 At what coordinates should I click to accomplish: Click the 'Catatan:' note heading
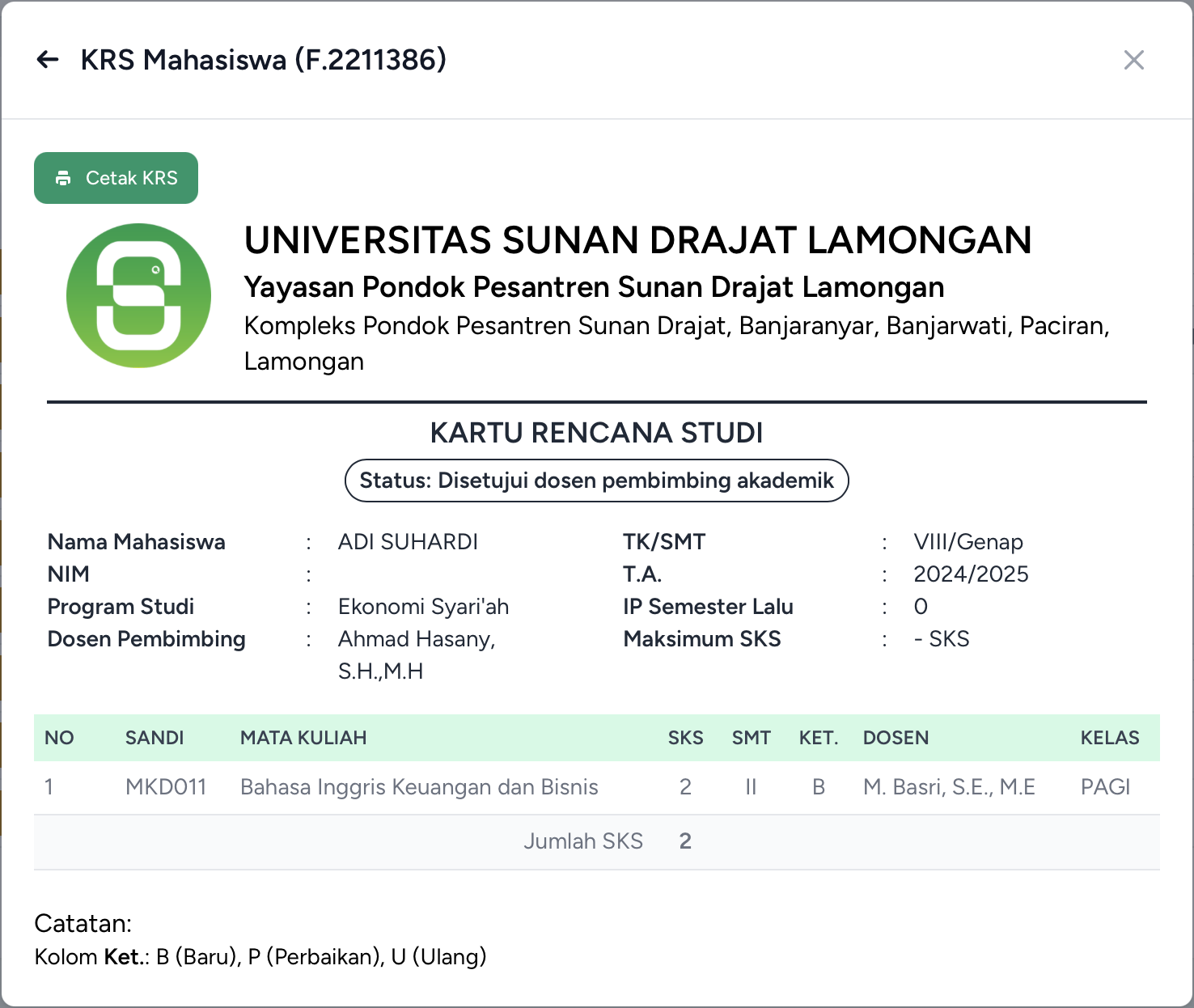[83, 924]
